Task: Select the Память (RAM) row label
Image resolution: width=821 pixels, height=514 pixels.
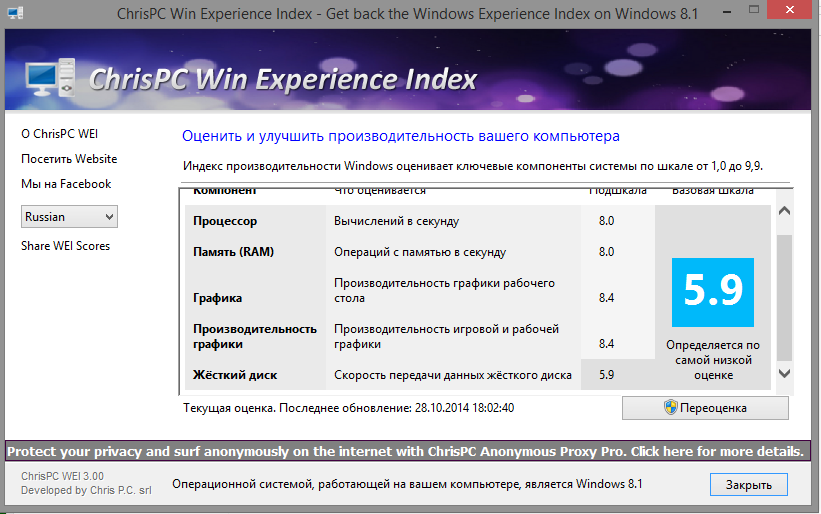Action: click(234, 252)
